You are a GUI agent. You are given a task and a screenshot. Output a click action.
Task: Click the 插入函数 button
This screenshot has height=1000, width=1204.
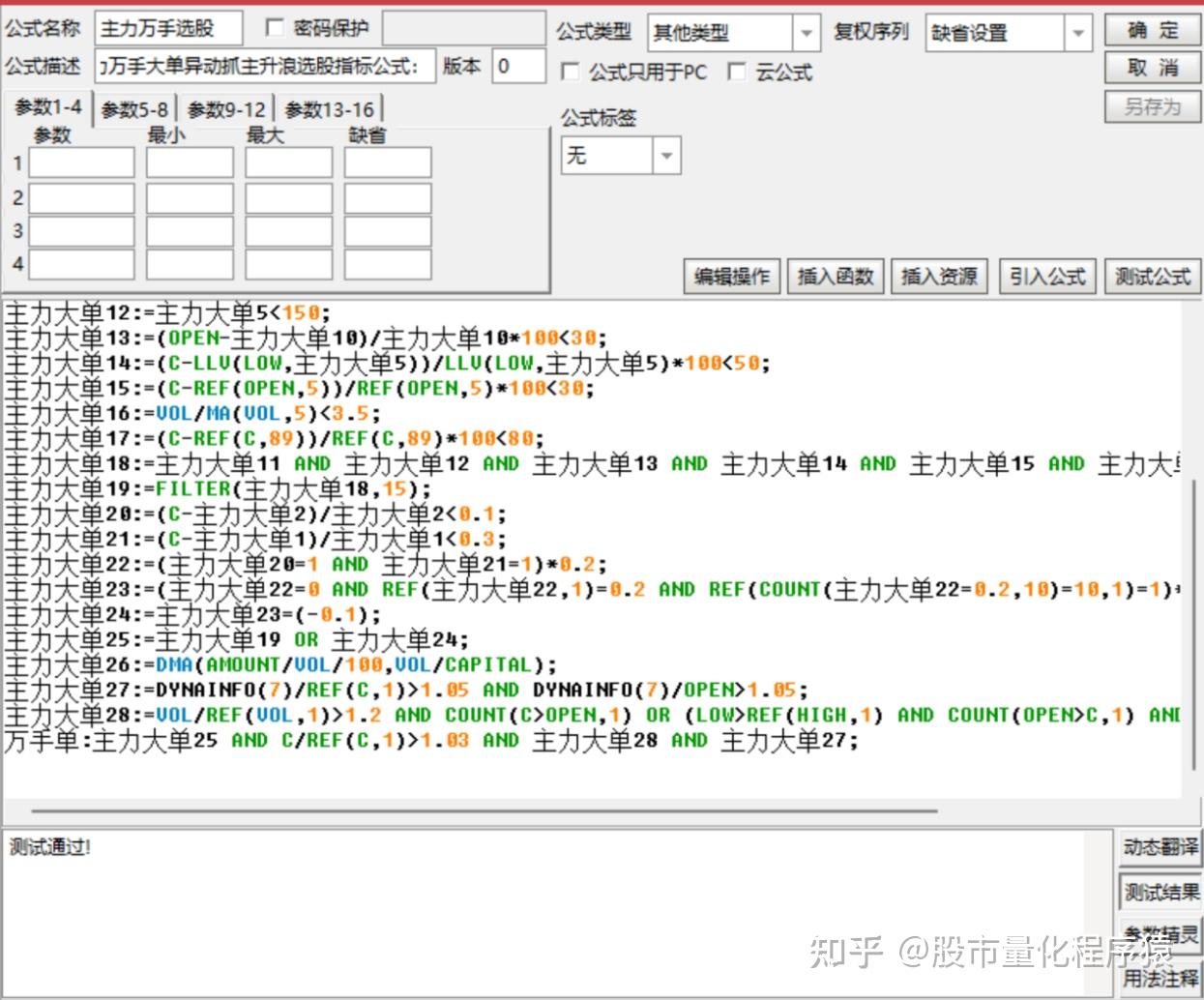click(836, 277)
